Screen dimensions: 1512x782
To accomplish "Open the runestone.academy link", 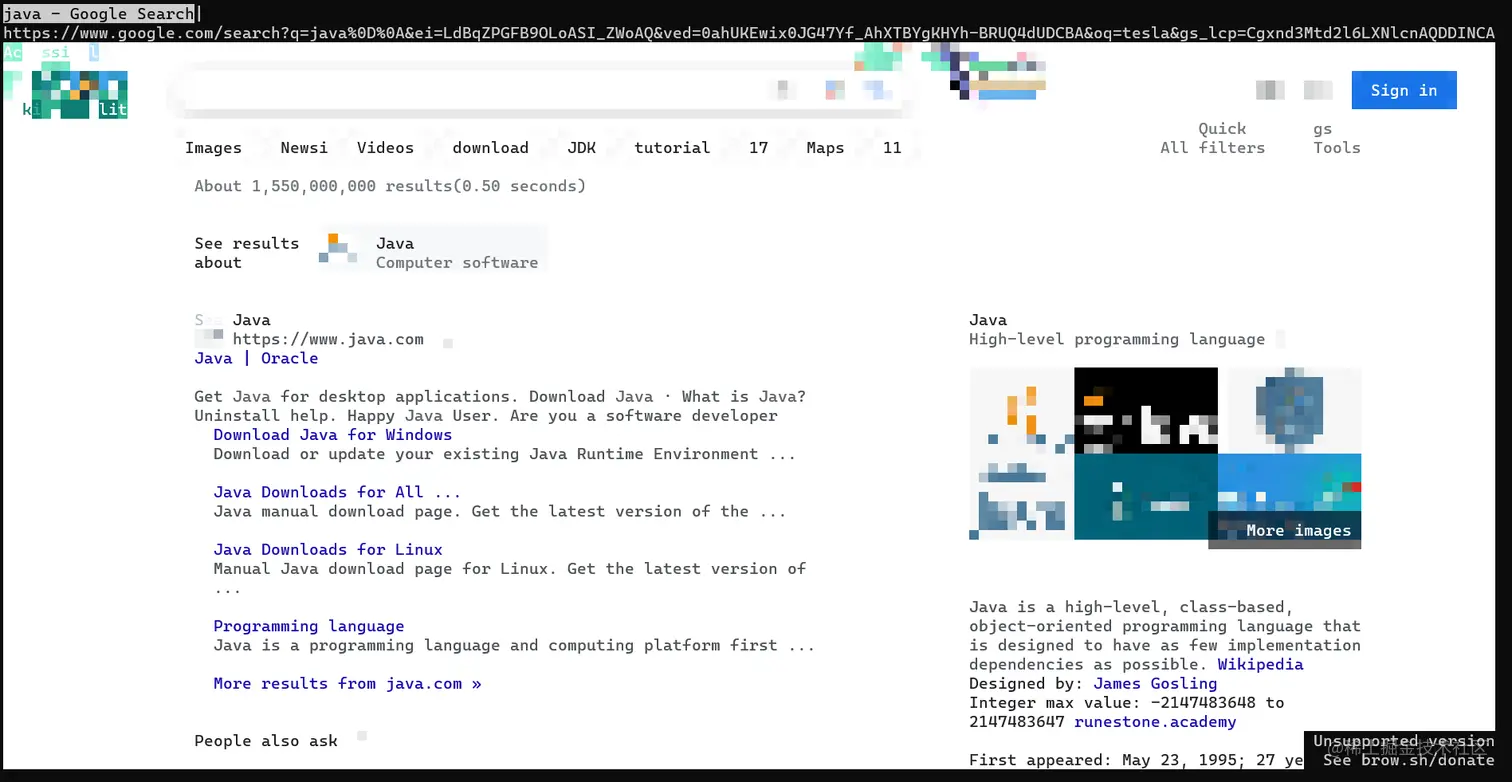I will 1155,722.
